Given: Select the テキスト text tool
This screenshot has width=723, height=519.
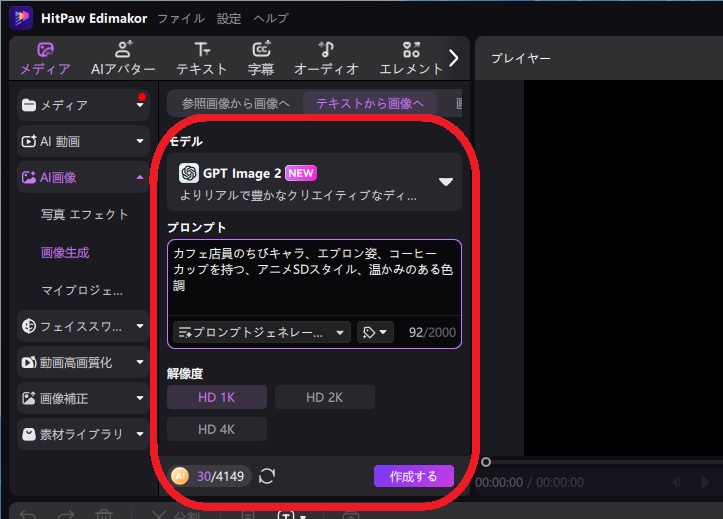Looking at the screenshot, I should [201, 59].
